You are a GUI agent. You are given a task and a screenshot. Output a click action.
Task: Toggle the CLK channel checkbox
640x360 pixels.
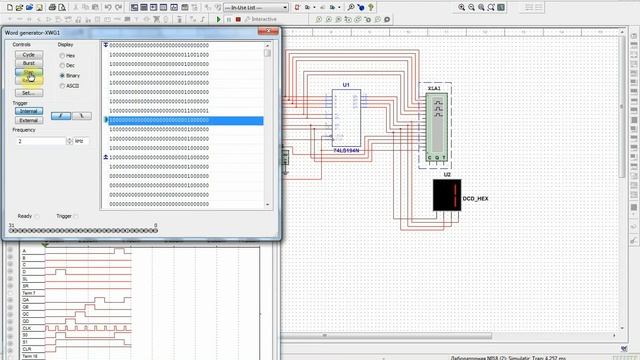point(11,328)
